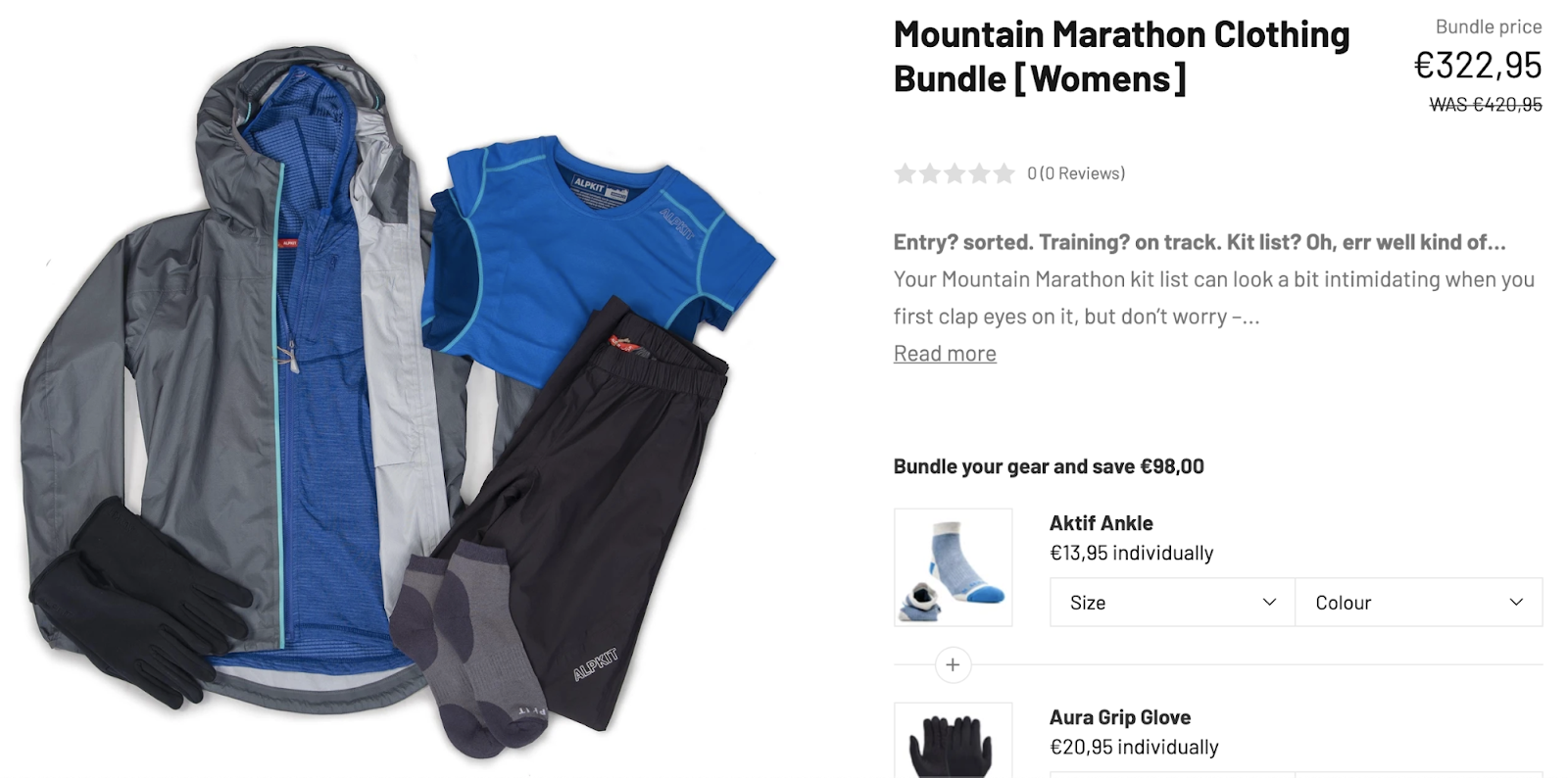Select the Aura Grip Glove thumbnail
The height and width of the screenshot is (778, 1568).
click(954, 741)
